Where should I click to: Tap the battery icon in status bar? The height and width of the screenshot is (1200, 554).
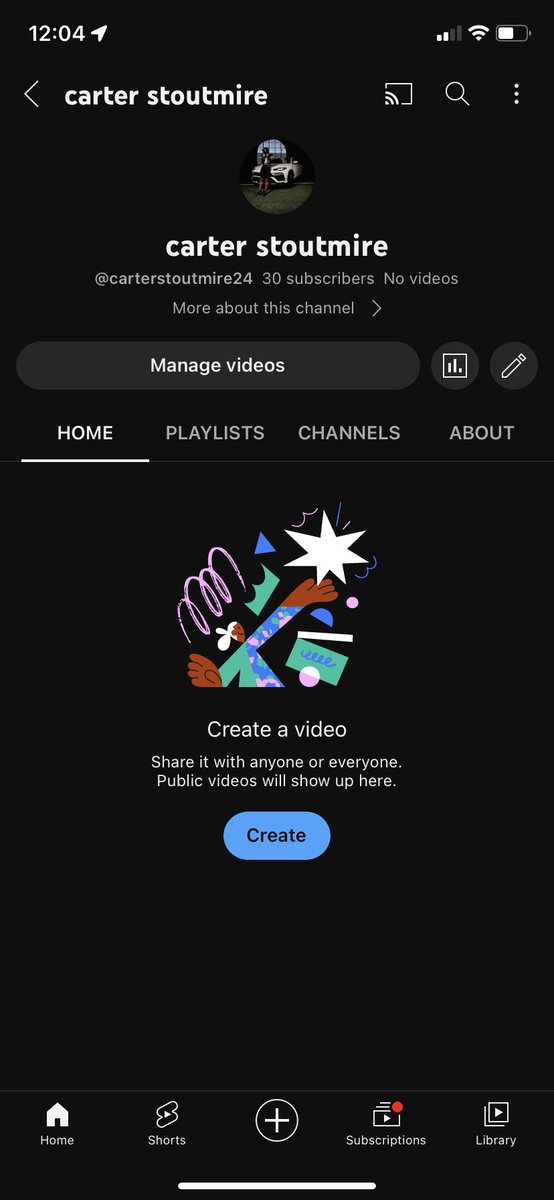[514, 34]
